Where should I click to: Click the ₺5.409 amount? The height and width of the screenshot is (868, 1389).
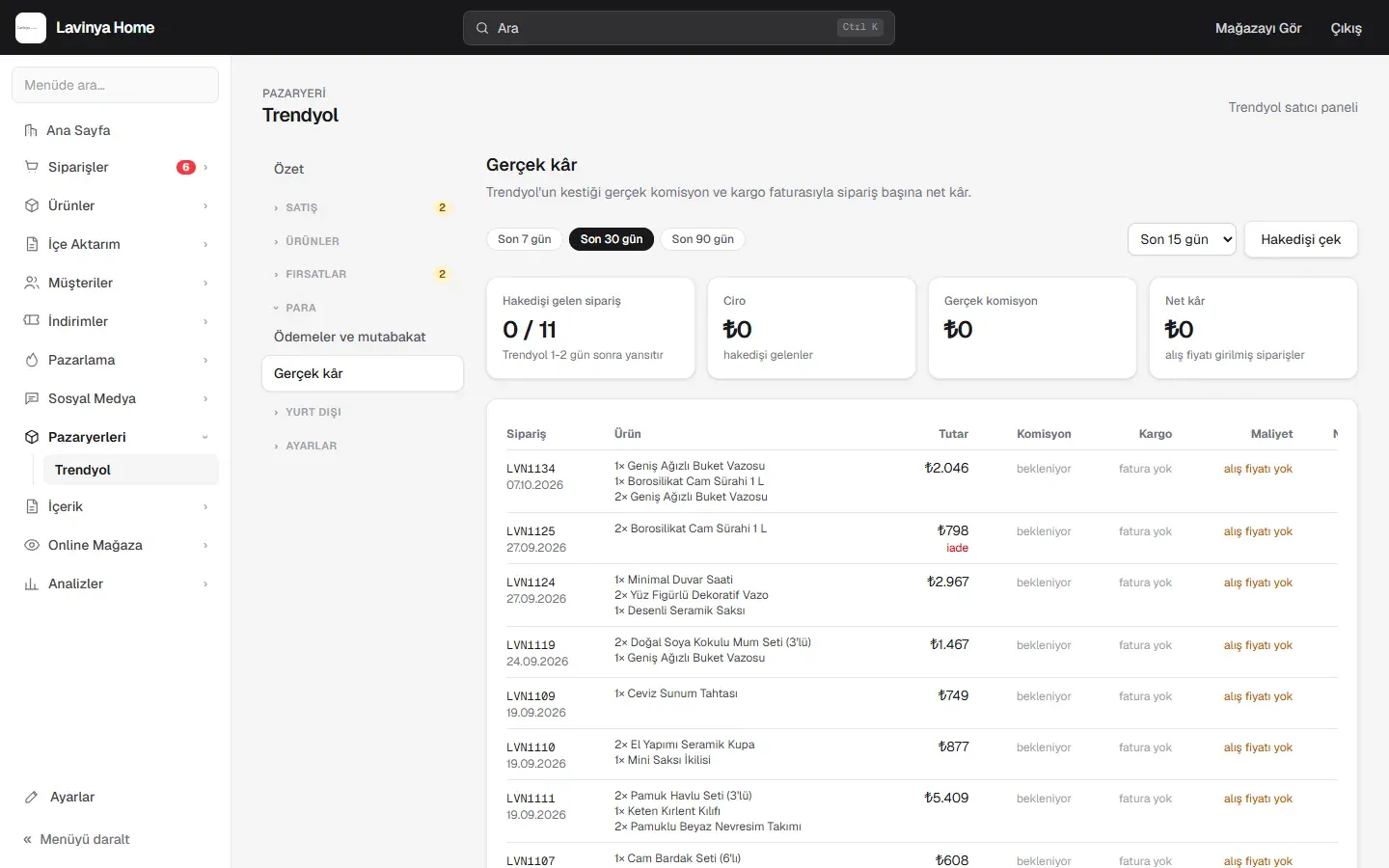point(946,798)
